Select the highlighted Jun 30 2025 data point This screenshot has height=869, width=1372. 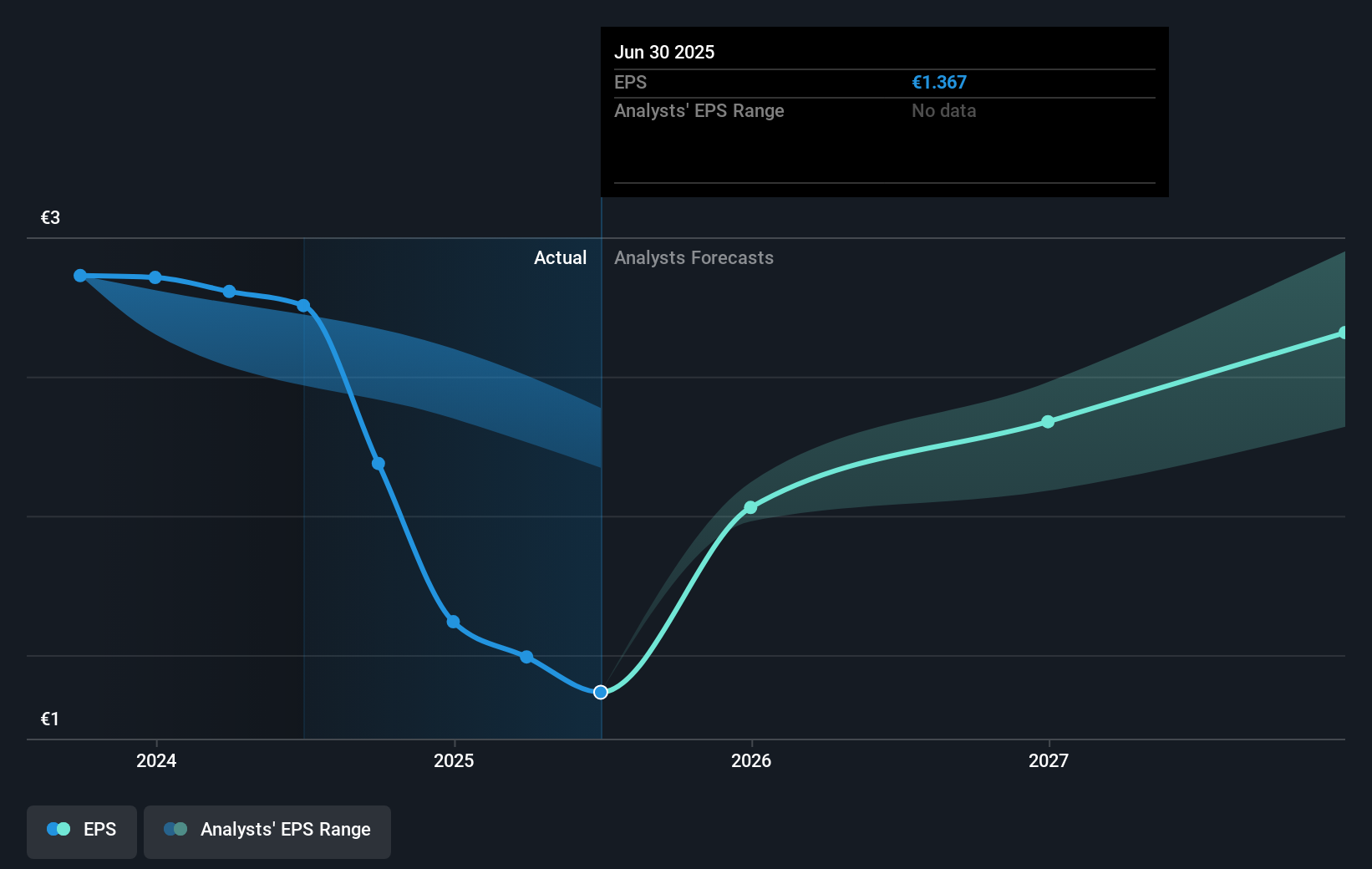(601, 692)
